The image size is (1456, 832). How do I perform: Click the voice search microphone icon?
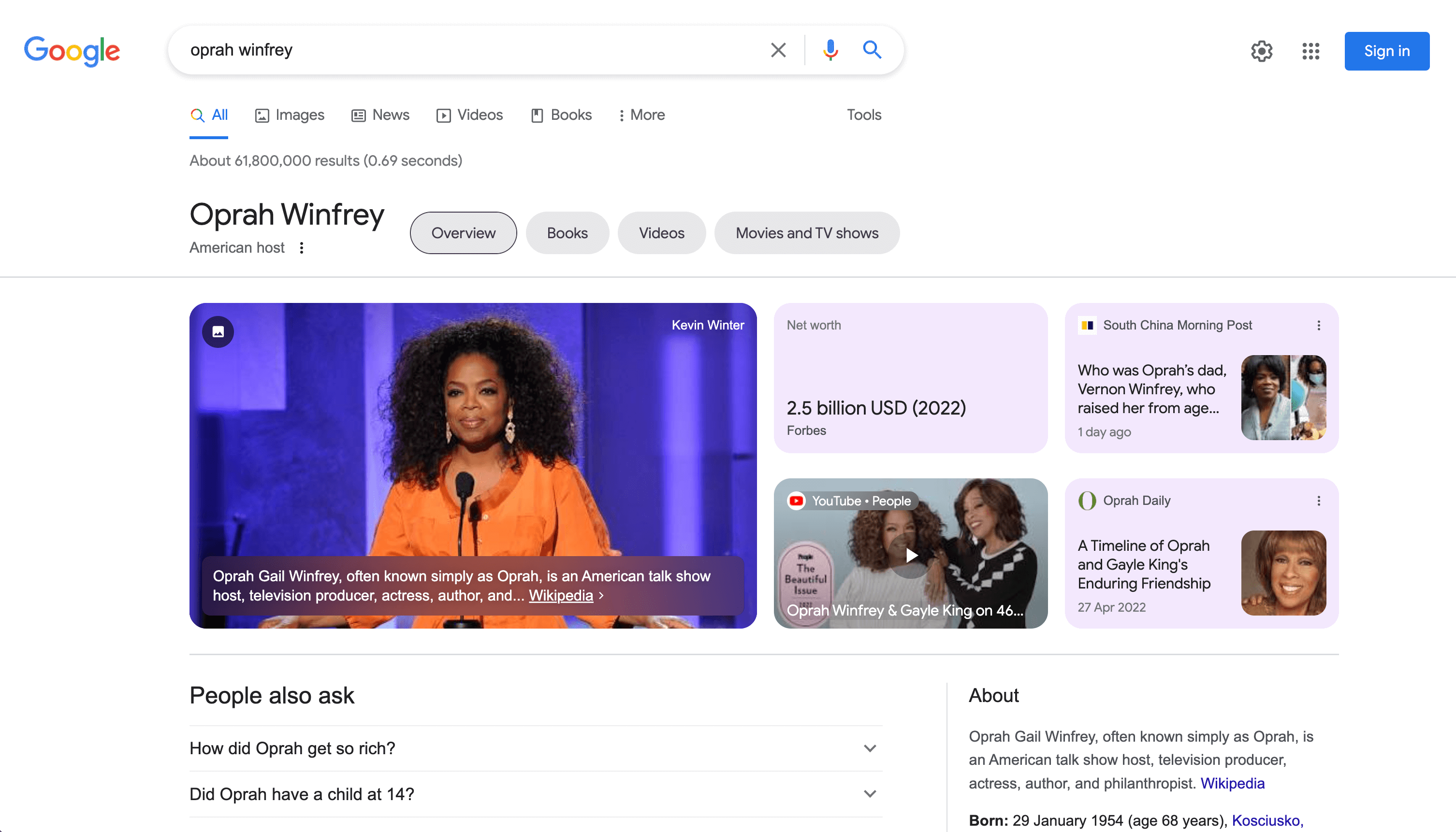830,50
